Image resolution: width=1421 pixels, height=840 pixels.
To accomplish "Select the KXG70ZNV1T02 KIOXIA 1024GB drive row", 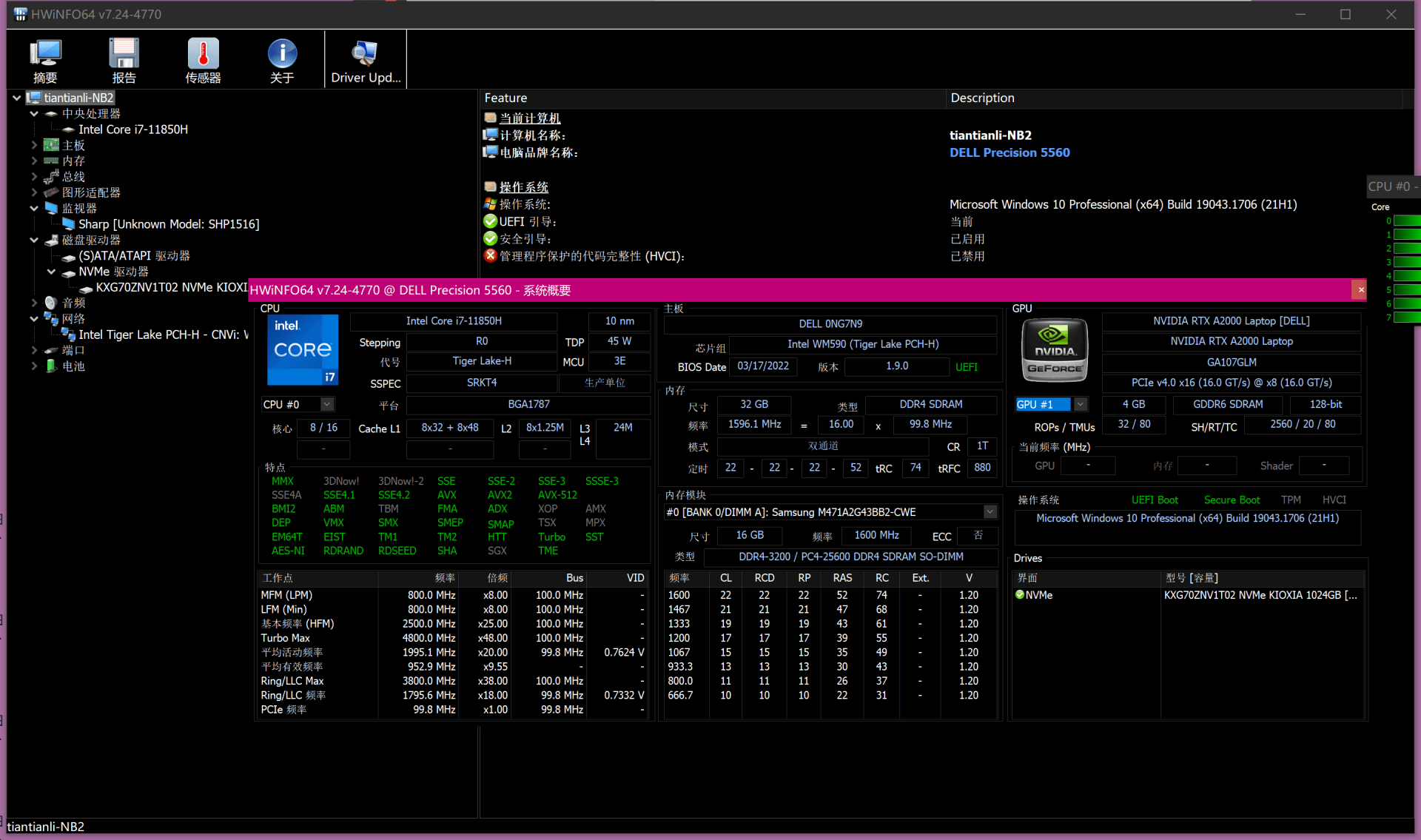I will pos(1189,595).
